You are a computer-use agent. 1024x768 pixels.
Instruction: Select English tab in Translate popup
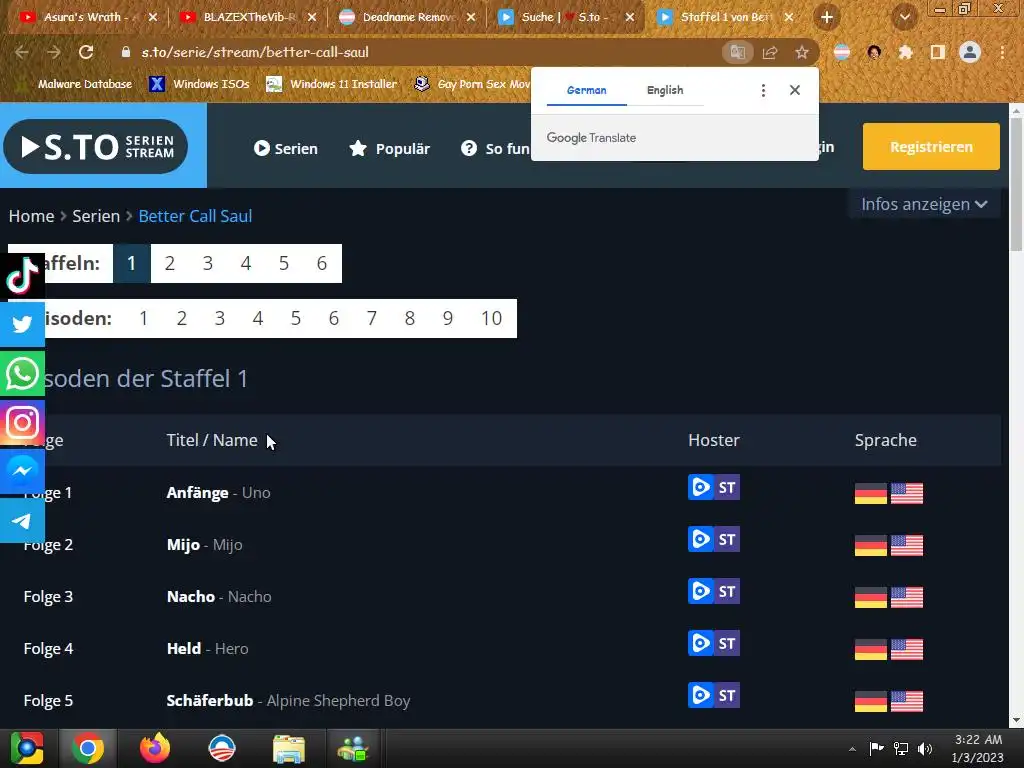coord(665,90)
